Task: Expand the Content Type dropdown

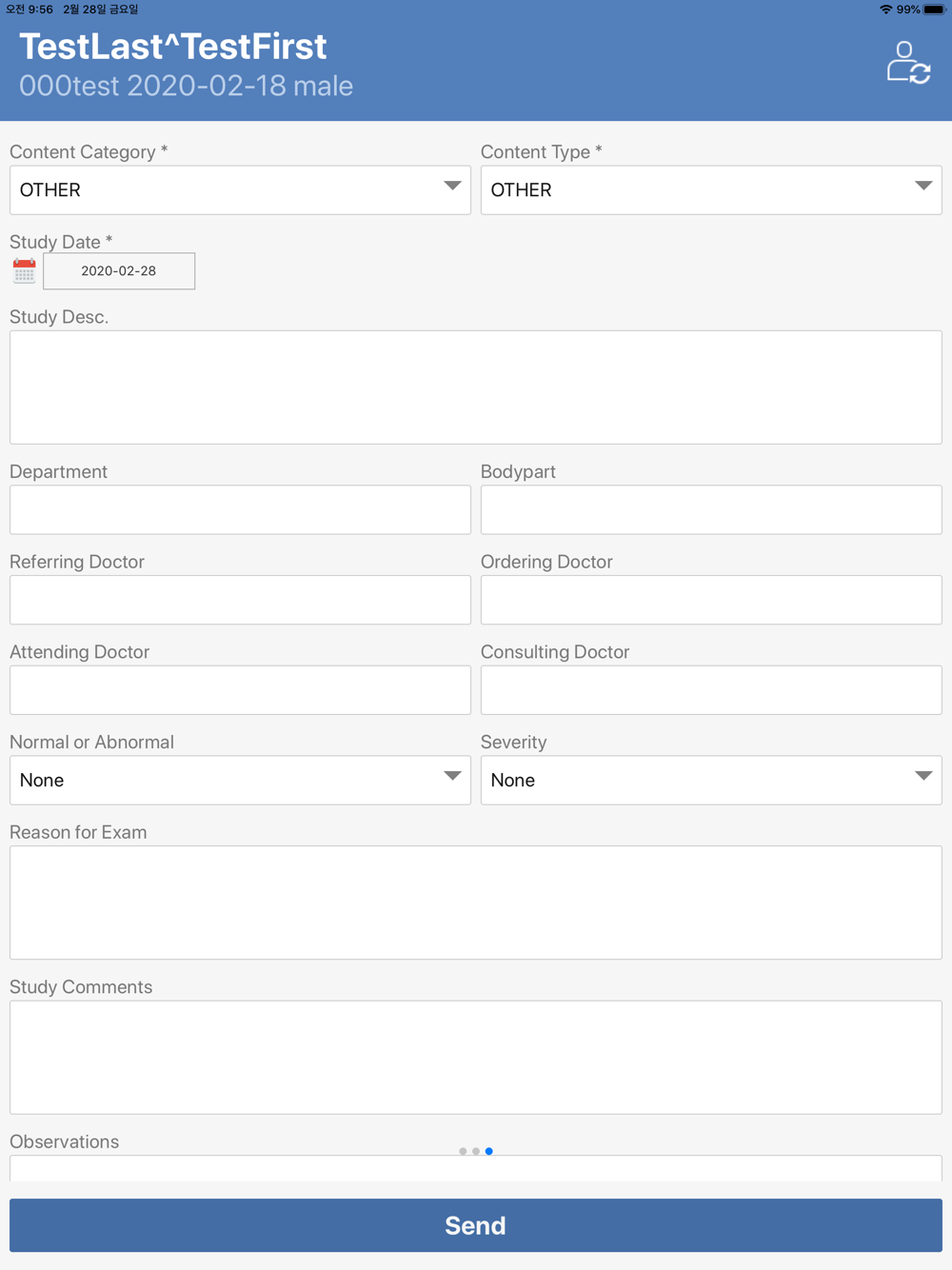Action: [x=711, y=189]
